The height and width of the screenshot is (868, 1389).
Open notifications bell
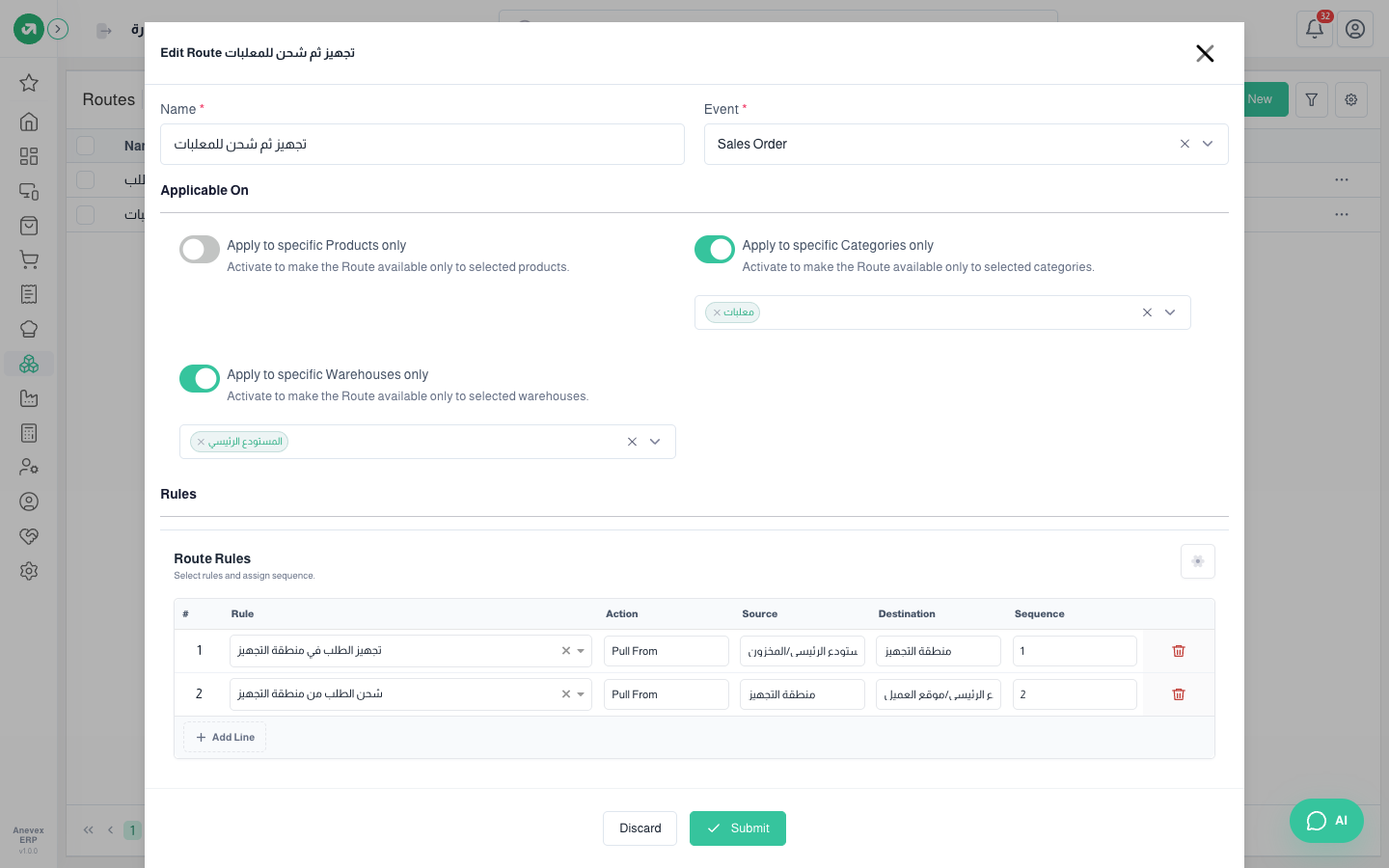pyautogui.click(x=1315, y=29)
